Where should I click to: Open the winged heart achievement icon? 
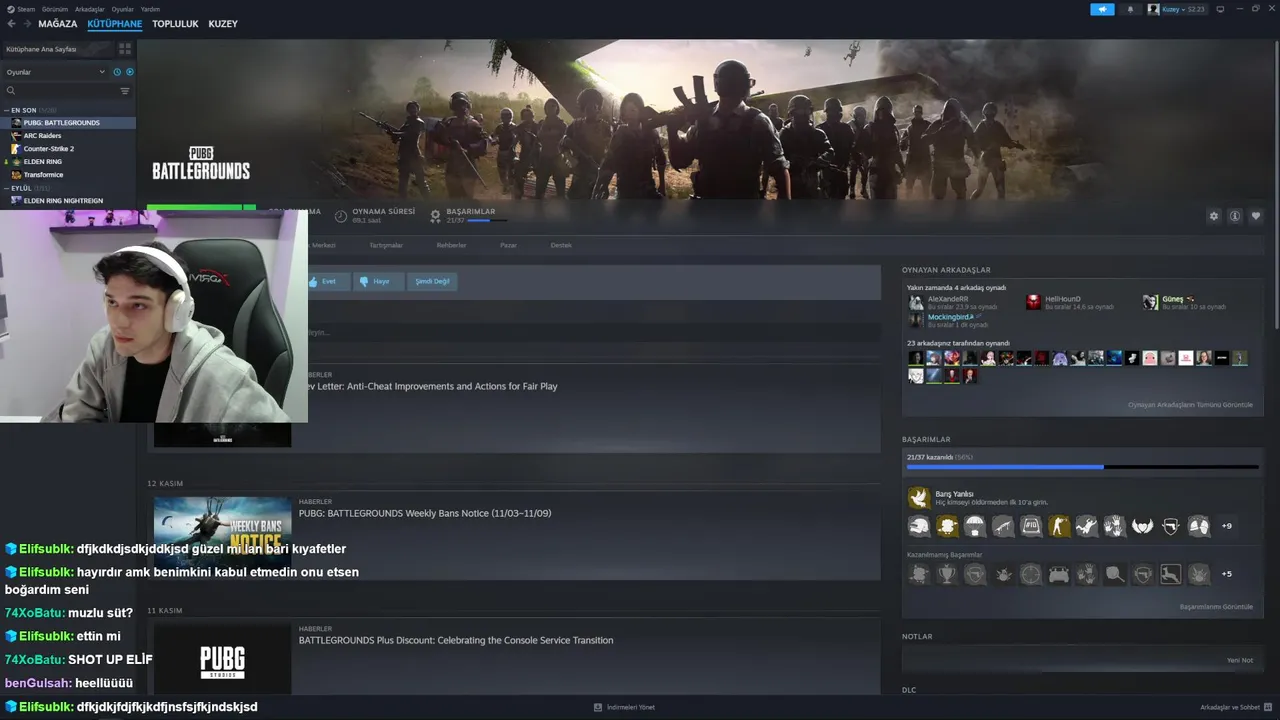point(1143,526)
